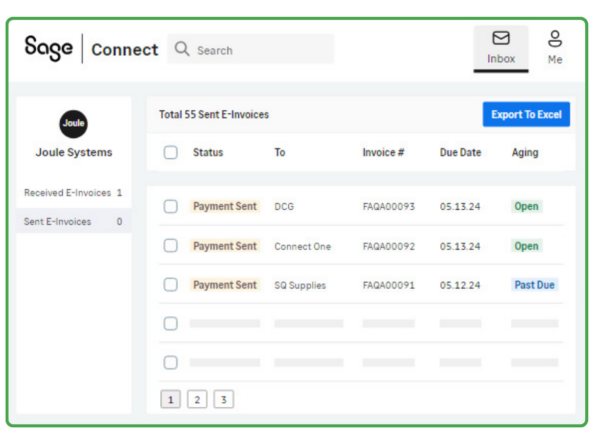
Task: Click the Sage logo
Action: (x=48, y=48)
